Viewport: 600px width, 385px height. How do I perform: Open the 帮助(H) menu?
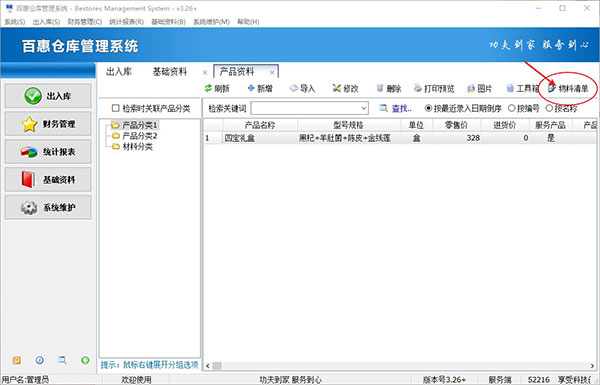[248, 22]
